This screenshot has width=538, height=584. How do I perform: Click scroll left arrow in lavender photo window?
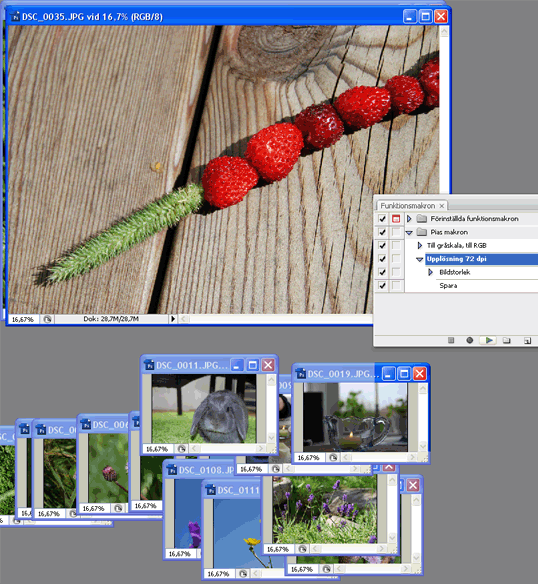(x=315, y=549)
